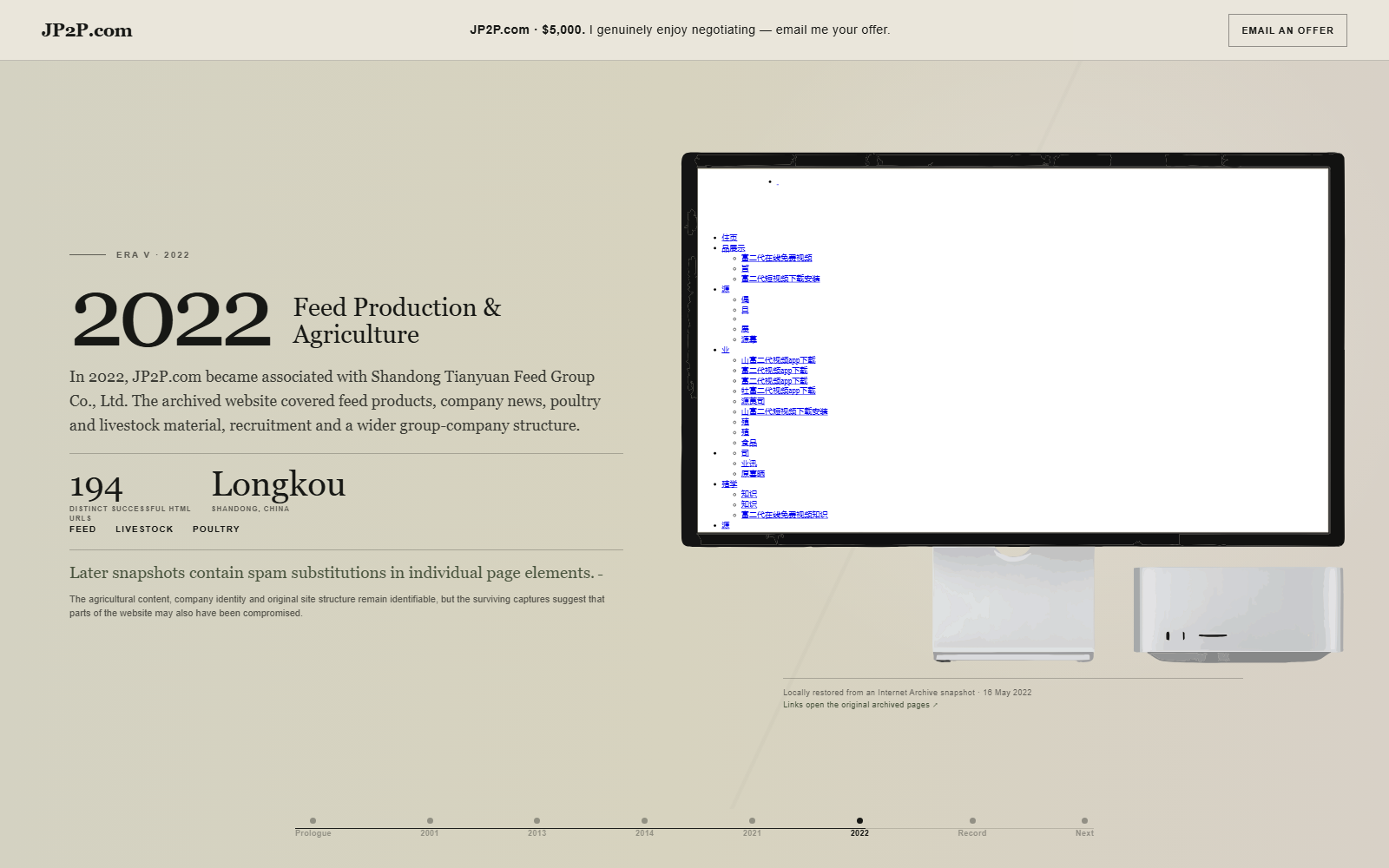
Task: Go to the 2013 timeline point
Action: 537,826
